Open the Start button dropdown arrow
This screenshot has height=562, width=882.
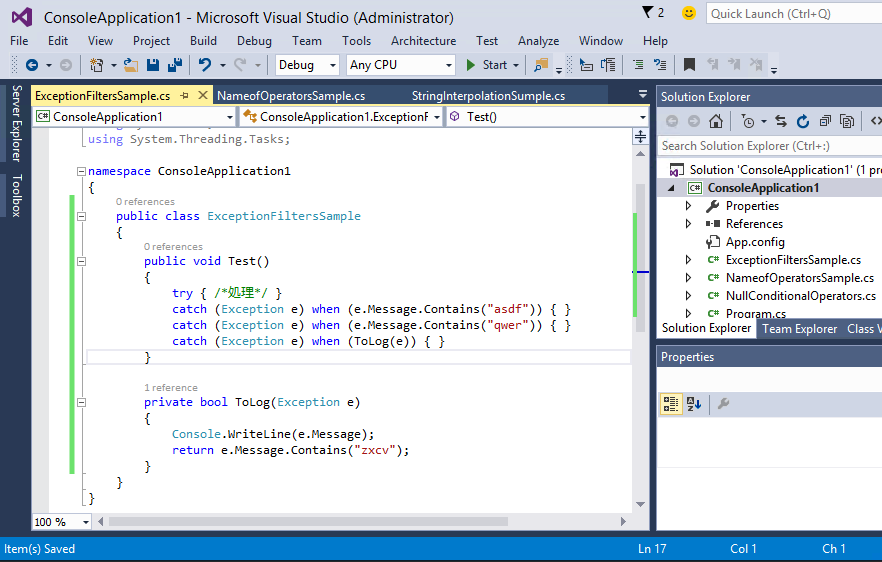point(516,65)
